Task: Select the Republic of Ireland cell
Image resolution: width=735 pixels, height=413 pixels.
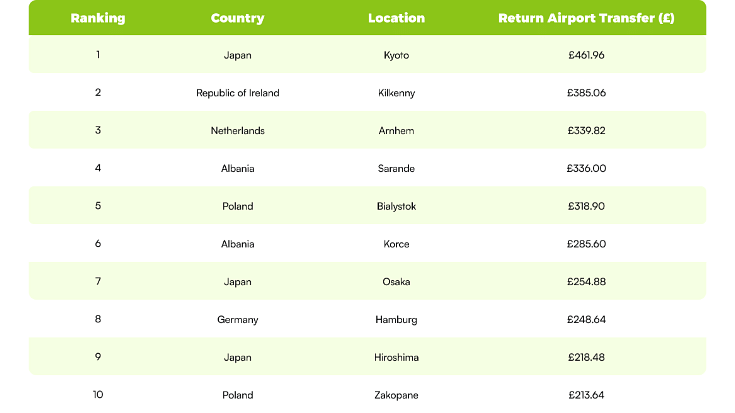Action: (x=238, y=93)
